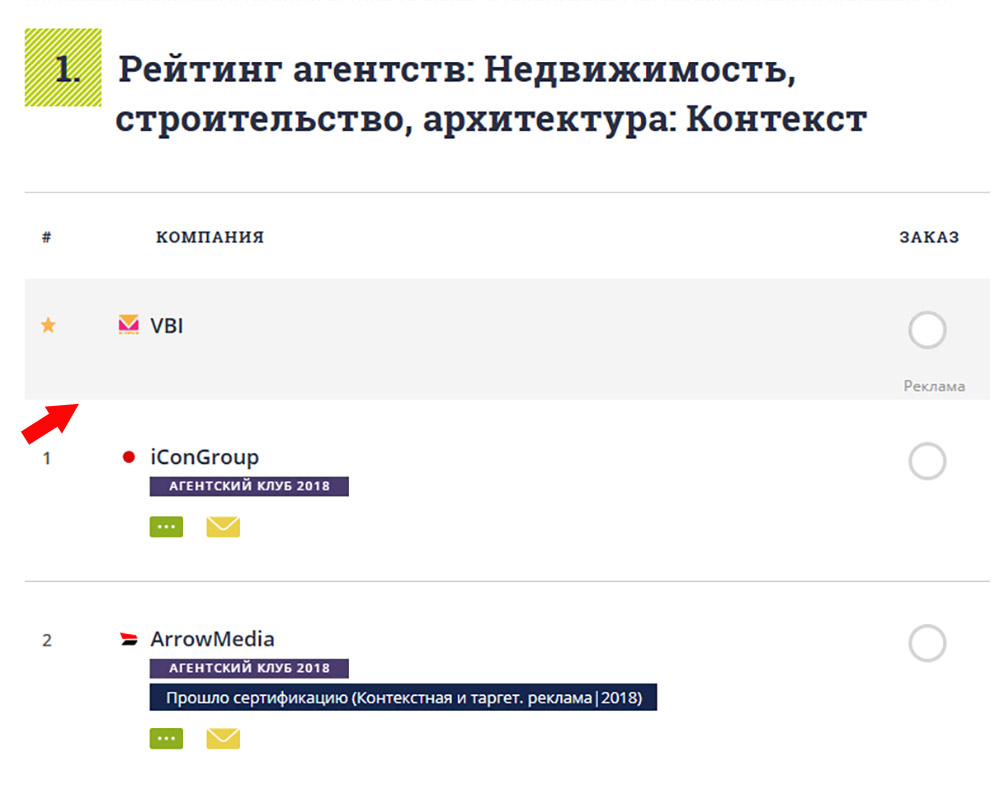Open the iConGroup company link
The width and height of the screenshot is (1000, 785).
pos(205,457)
